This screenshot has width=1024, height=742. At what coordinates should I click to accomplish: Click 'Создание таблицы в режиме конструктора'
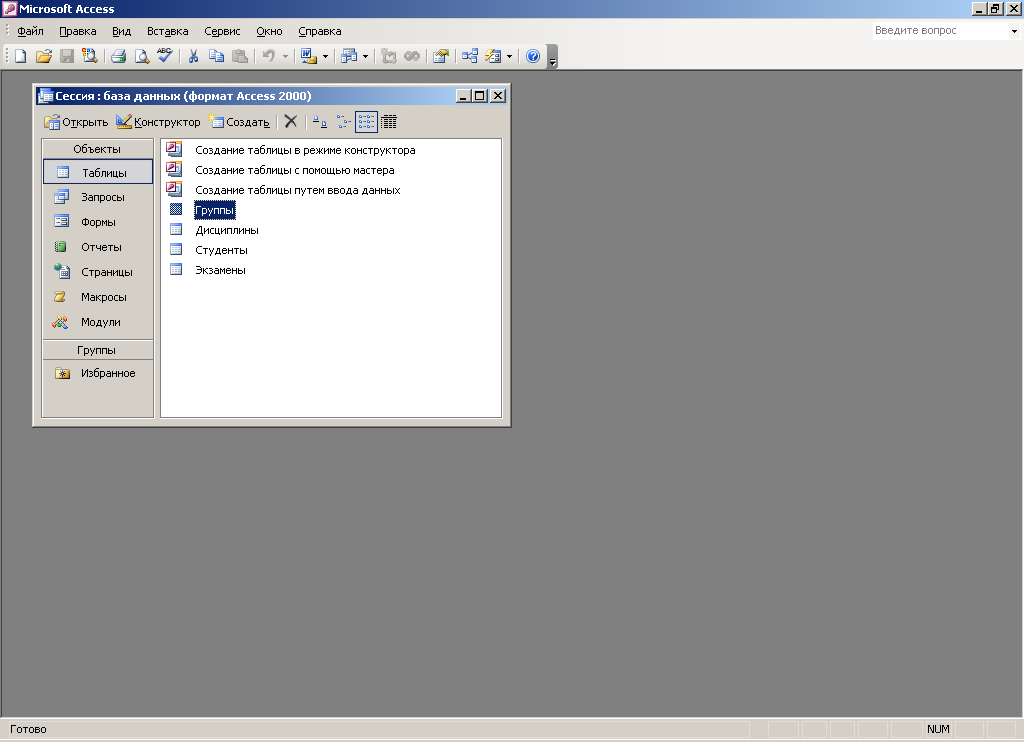[305, 150]
